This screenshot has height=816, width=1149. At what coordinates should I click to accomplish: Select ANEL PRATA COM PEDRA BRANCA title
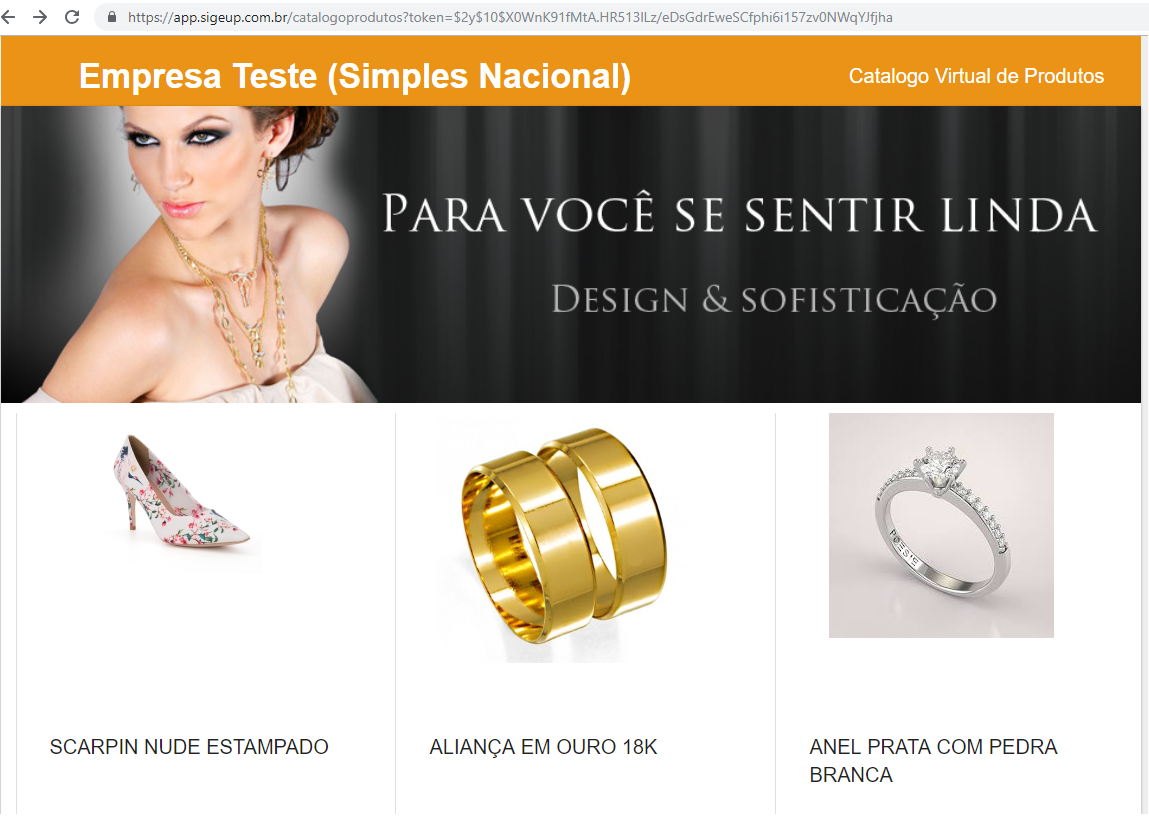point(933,760)
